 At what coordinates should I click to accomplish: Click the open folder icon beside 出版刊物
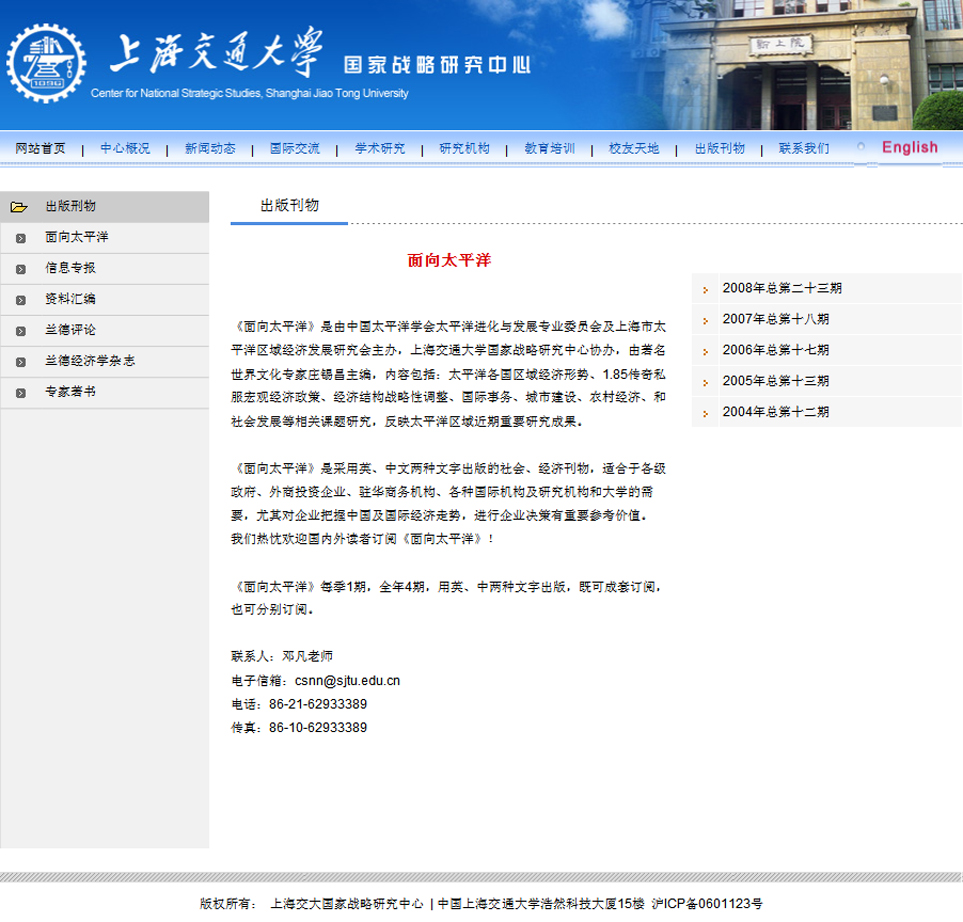click(x=19, y=207)
